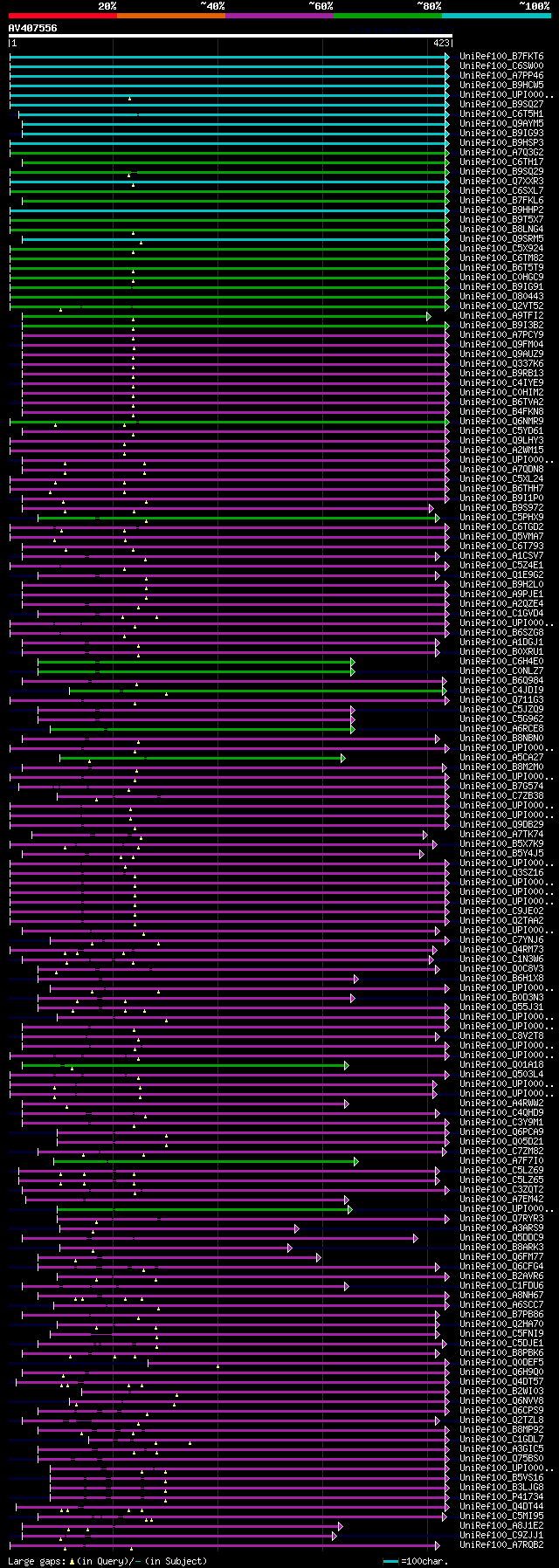
Task: Click the UniRef100_B7FKL6 label
Action: coord(501,200)
